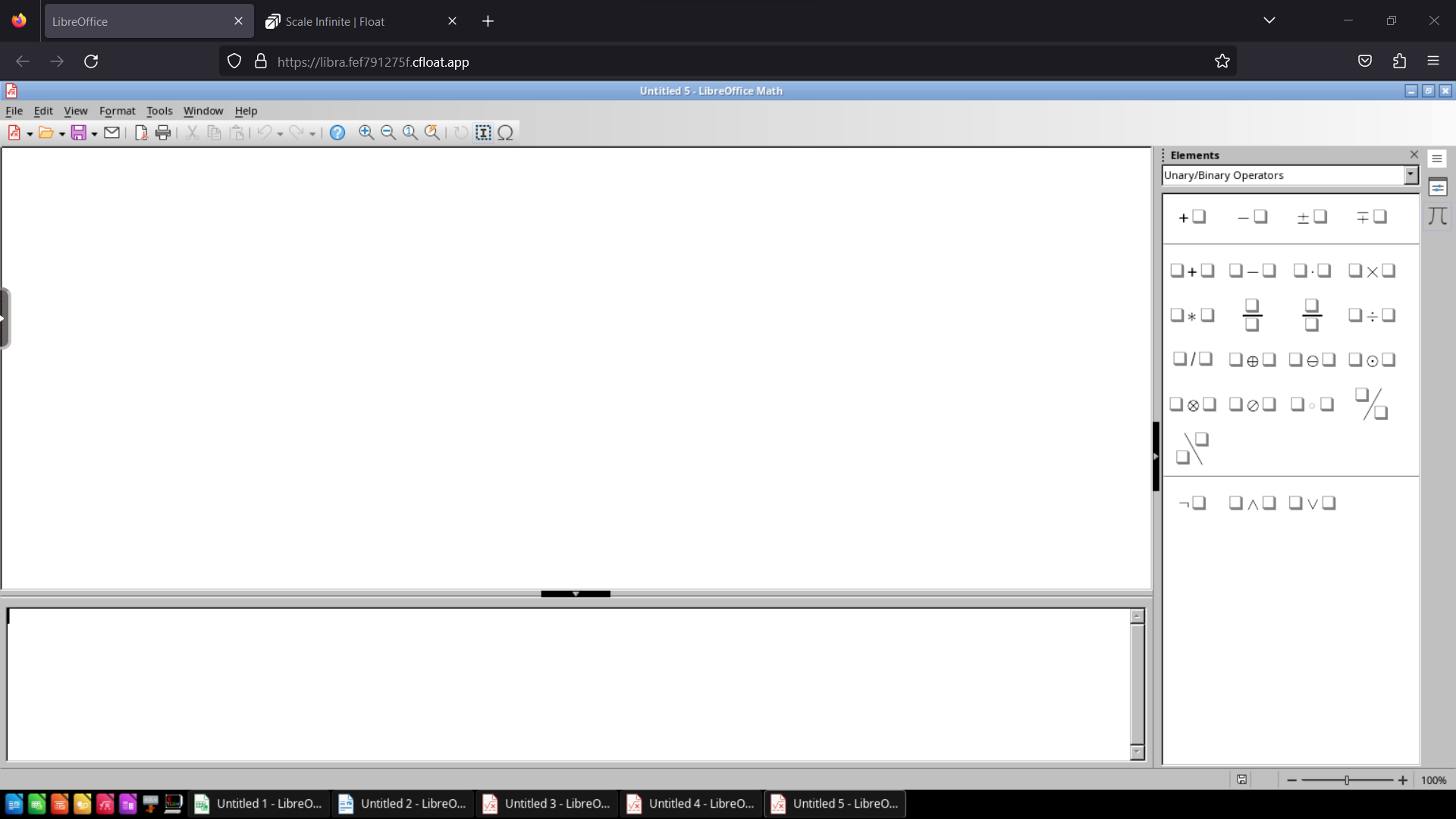Attach the document to an email
The image size is (1456, 819).
[111, 133]
